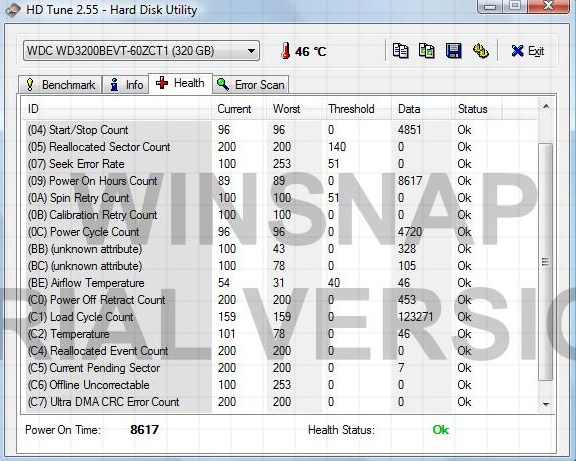Click the green Health Status Ok text
576x461 pixels.
click(x=441, y=429)
